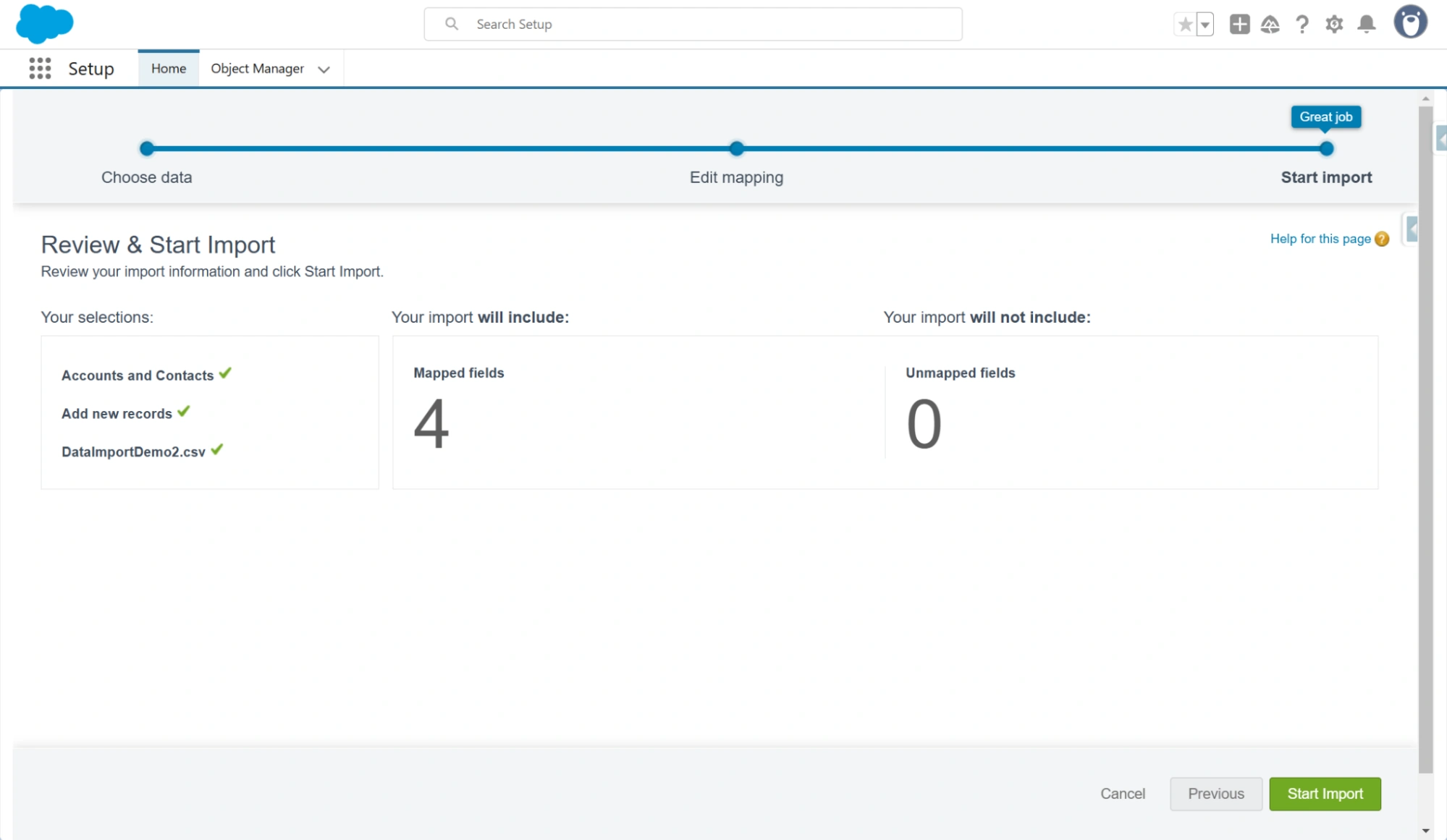Expand the favorites list dropdown arrow
Image resolution: width=1447 pixels, height=840 pixels.
(1205, 25)
